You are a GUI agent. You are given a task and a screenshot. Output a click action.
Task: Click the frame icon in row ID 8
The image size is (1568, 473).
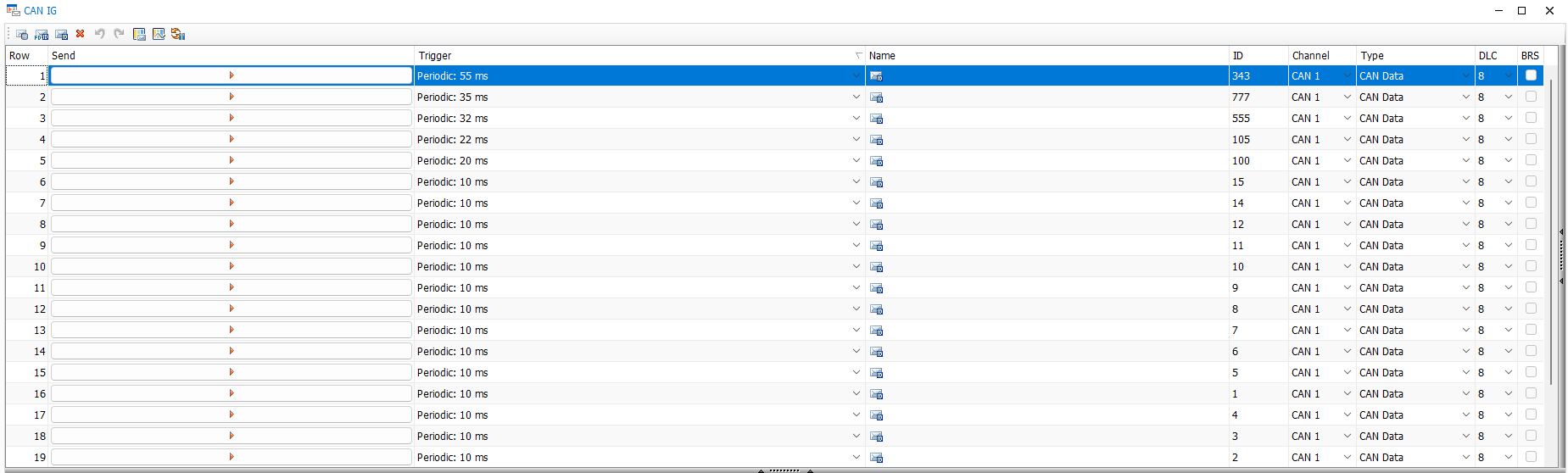pos(877,309)
